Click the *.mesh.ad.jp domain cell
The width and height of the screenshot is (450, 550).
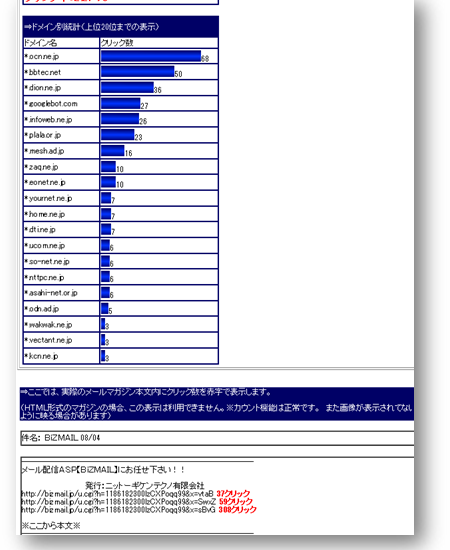(61, 151)
